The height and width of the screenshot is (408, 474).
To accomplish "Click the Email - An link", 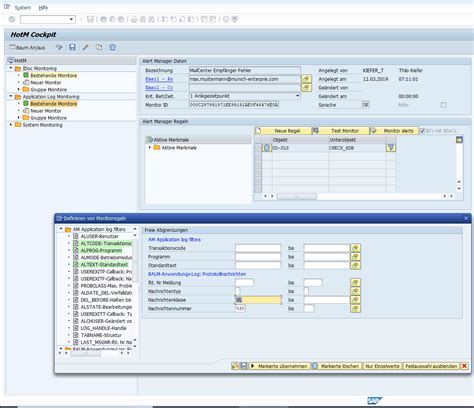I will coord(159,79).
